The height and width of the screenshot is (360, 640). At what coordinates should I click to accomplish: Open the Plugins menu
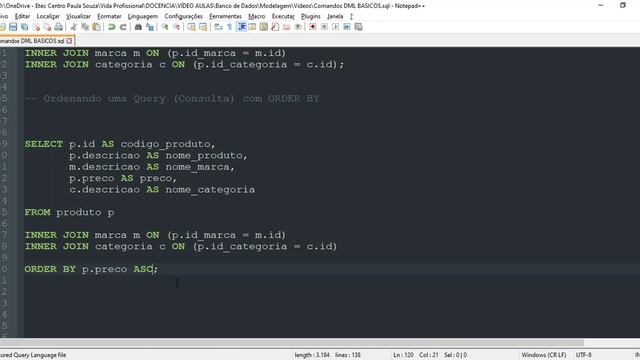[x=311, y=16]
